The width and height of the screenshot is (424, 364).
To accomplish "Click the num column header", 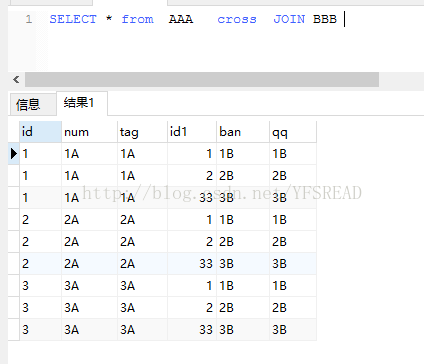I will pos(89,132).
